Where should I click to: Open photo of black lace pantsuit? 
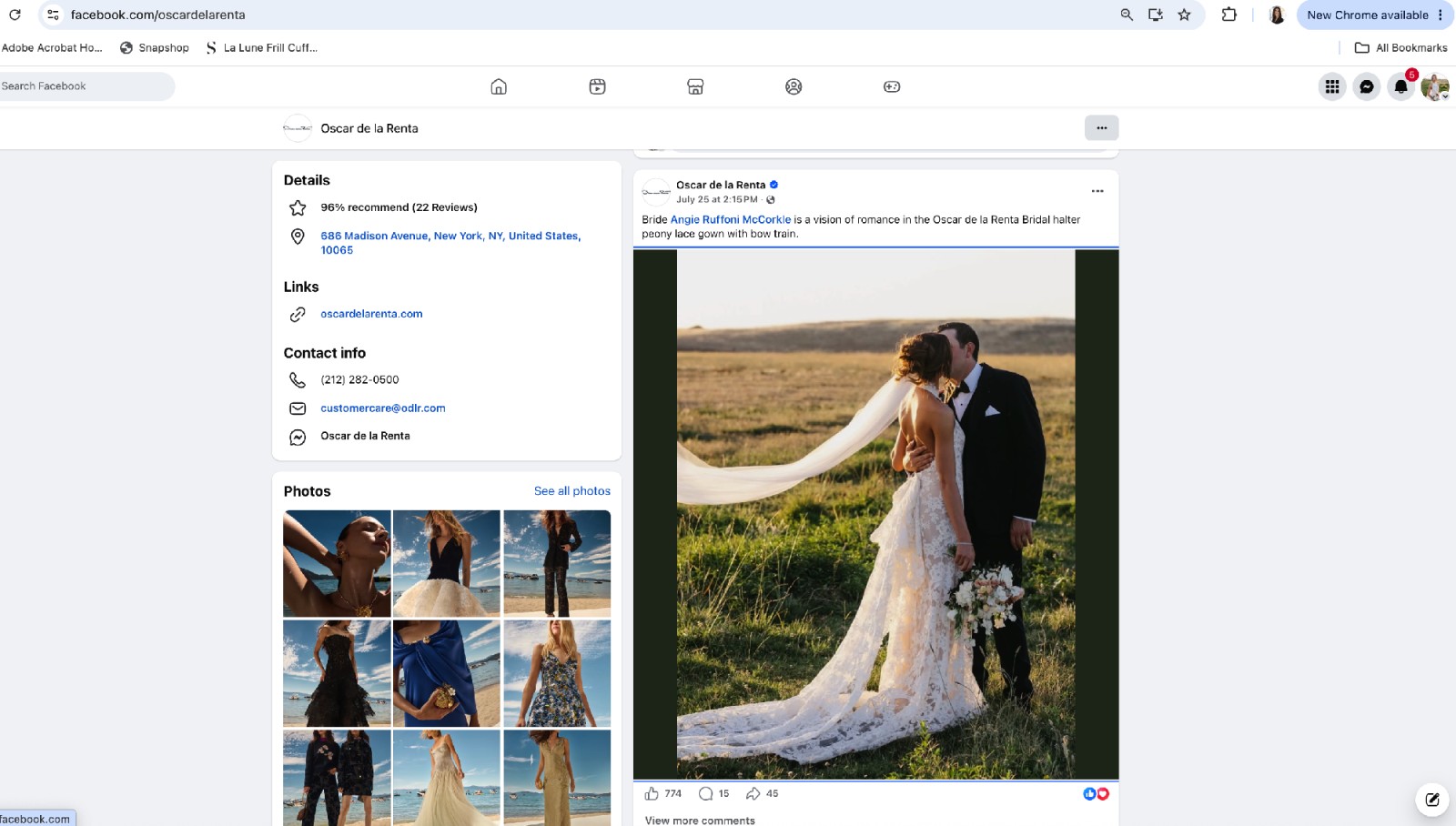pos(557,563)
